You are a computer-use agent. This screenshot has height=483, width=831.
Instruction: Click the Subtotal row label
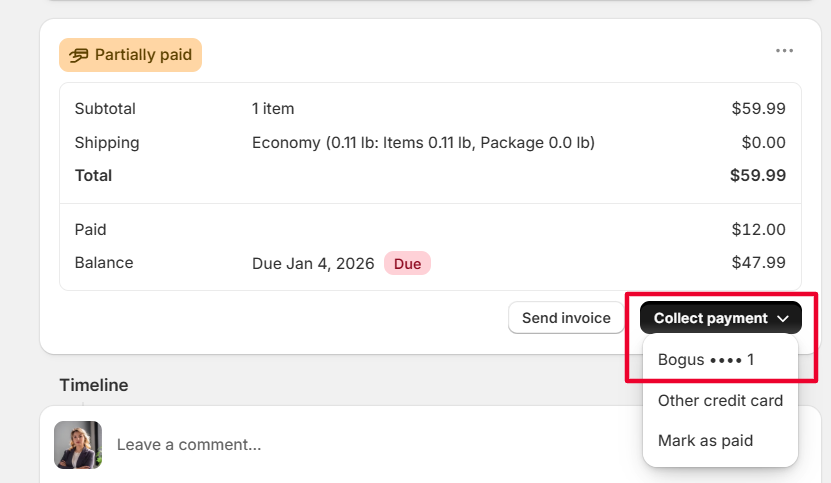coord(105,109)
